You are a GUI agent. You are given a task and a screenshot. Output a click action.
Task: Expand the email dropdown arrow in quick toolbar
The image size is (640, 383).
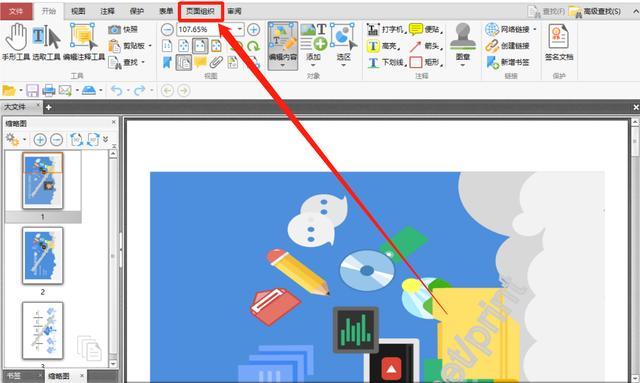pyautogui.click(x=77, y=90)
